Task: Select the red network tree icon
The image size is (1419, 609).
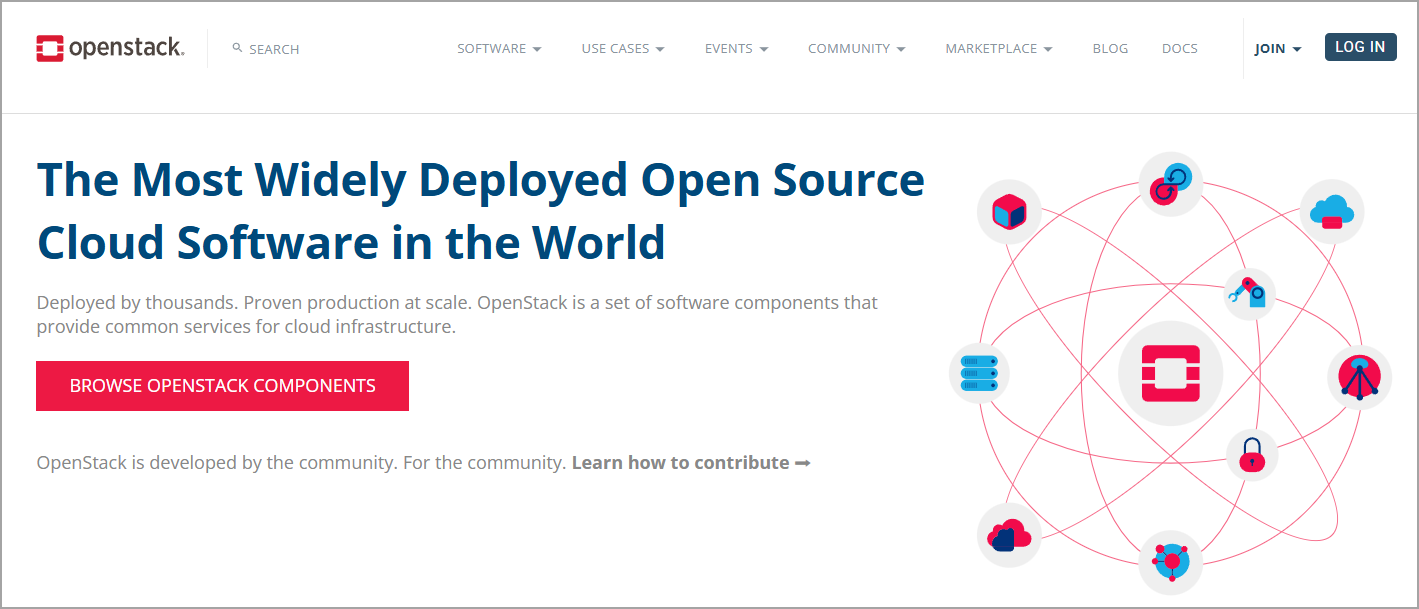Action: [1360, 376]
